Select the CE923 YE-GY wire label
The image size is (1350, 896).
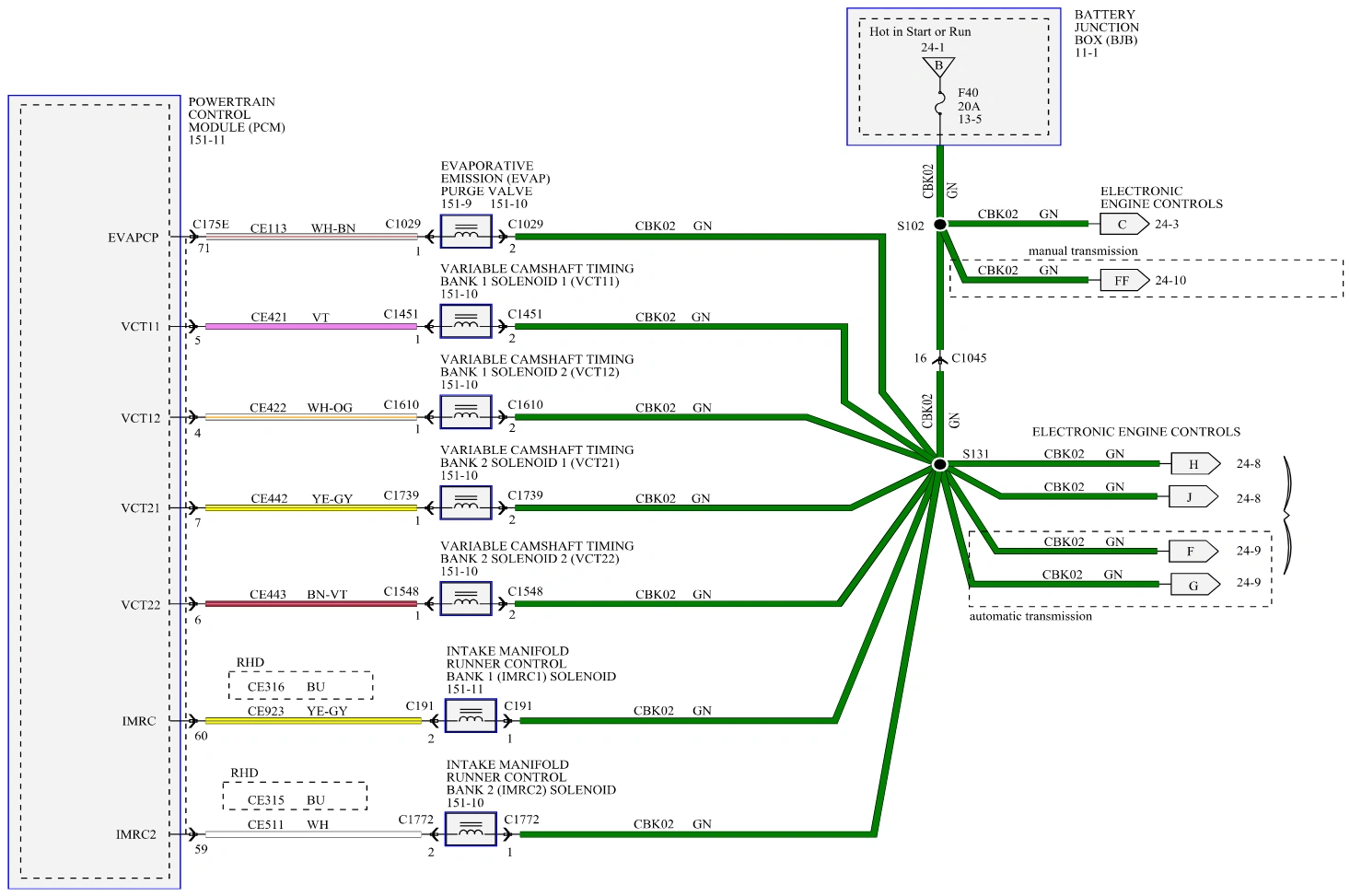(297, 711)
